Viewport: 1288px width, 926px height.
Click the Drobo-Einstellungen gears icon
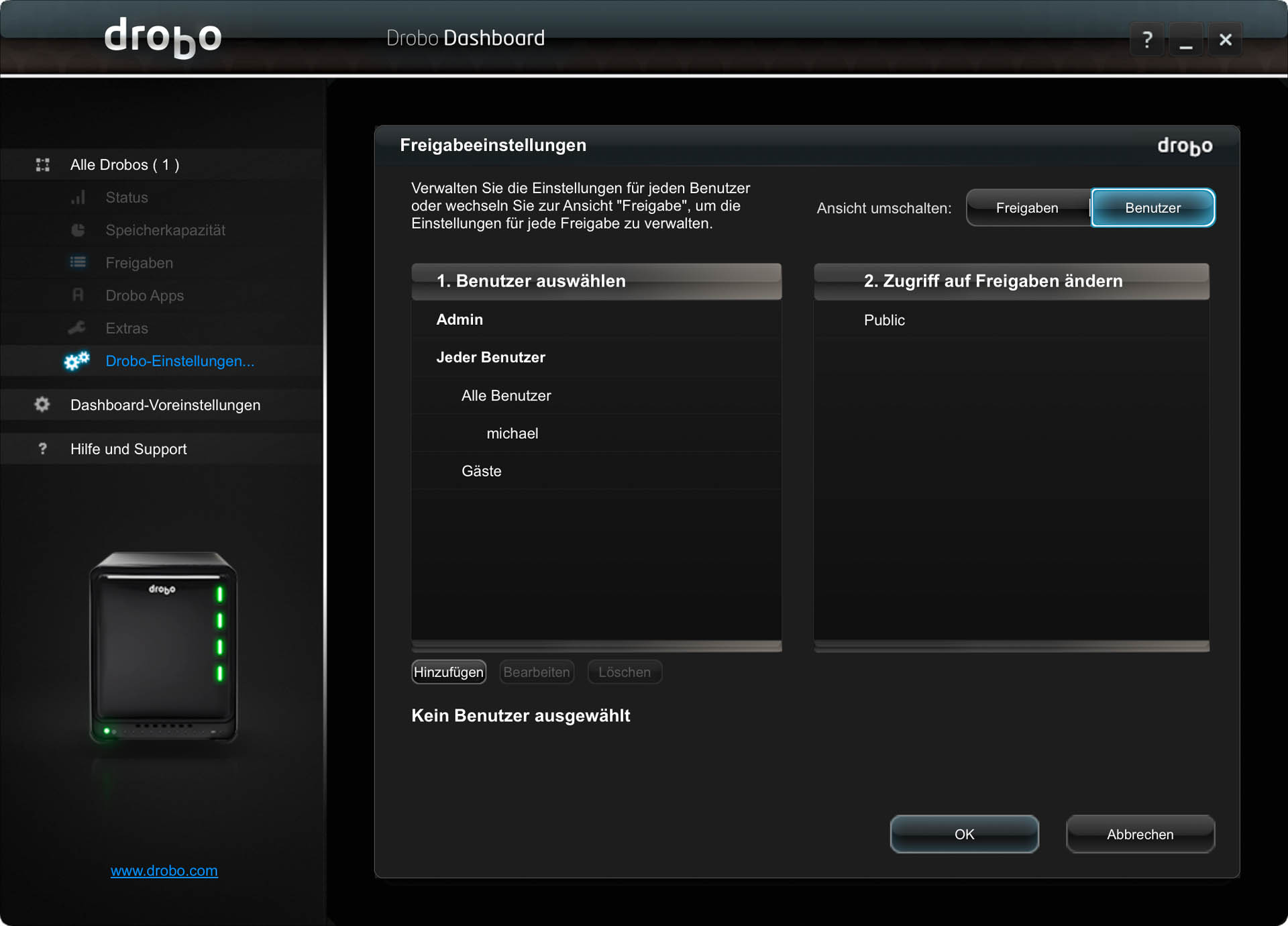coord(77,361)
